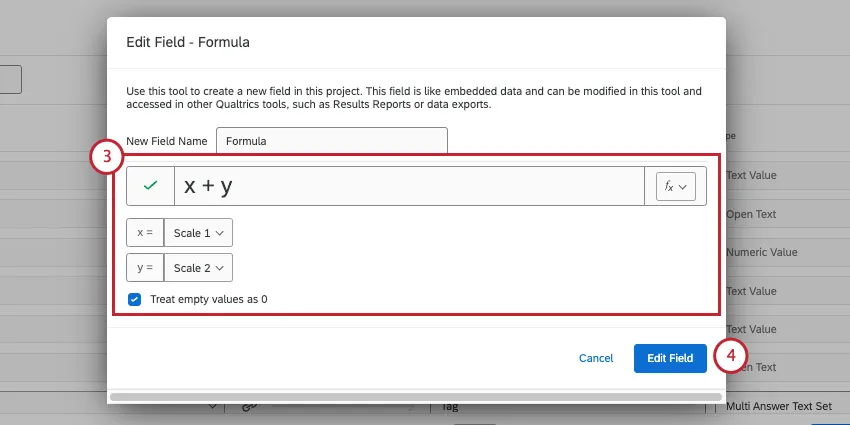Click the green formula validation checkmark

tap(150, 186)
